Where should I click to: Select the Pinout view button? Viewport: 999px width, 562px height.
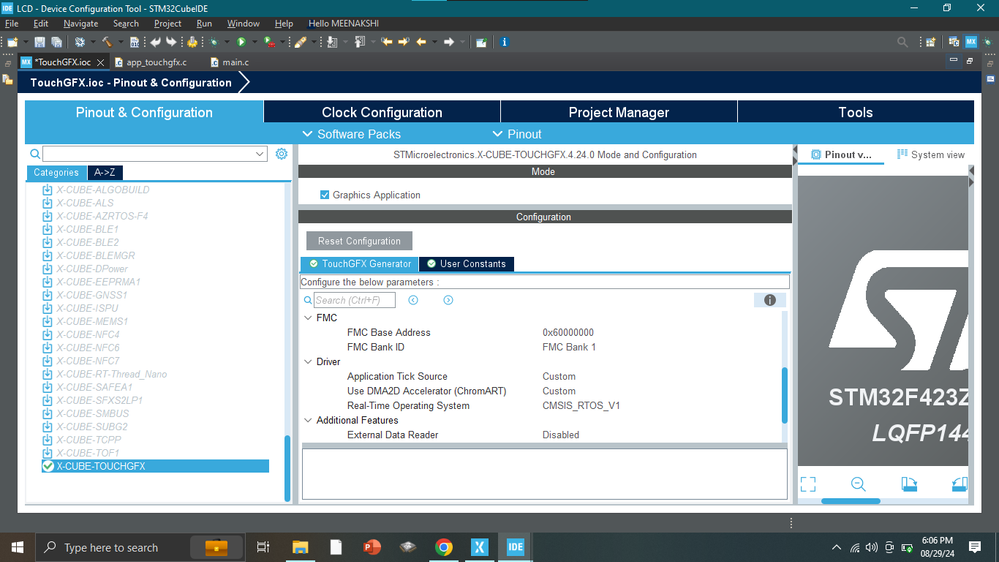tap(841, 155)
